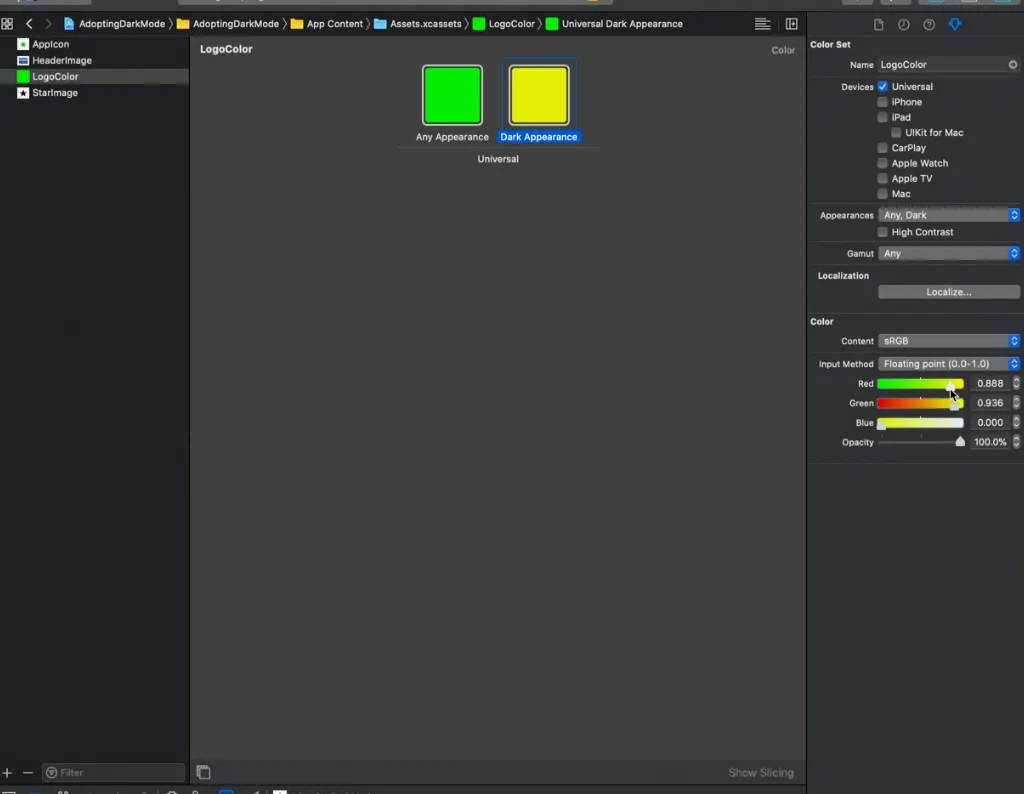Click the Red value stepper
The width and height of the screenshot is (1024, 794).
coord(1016,383)
